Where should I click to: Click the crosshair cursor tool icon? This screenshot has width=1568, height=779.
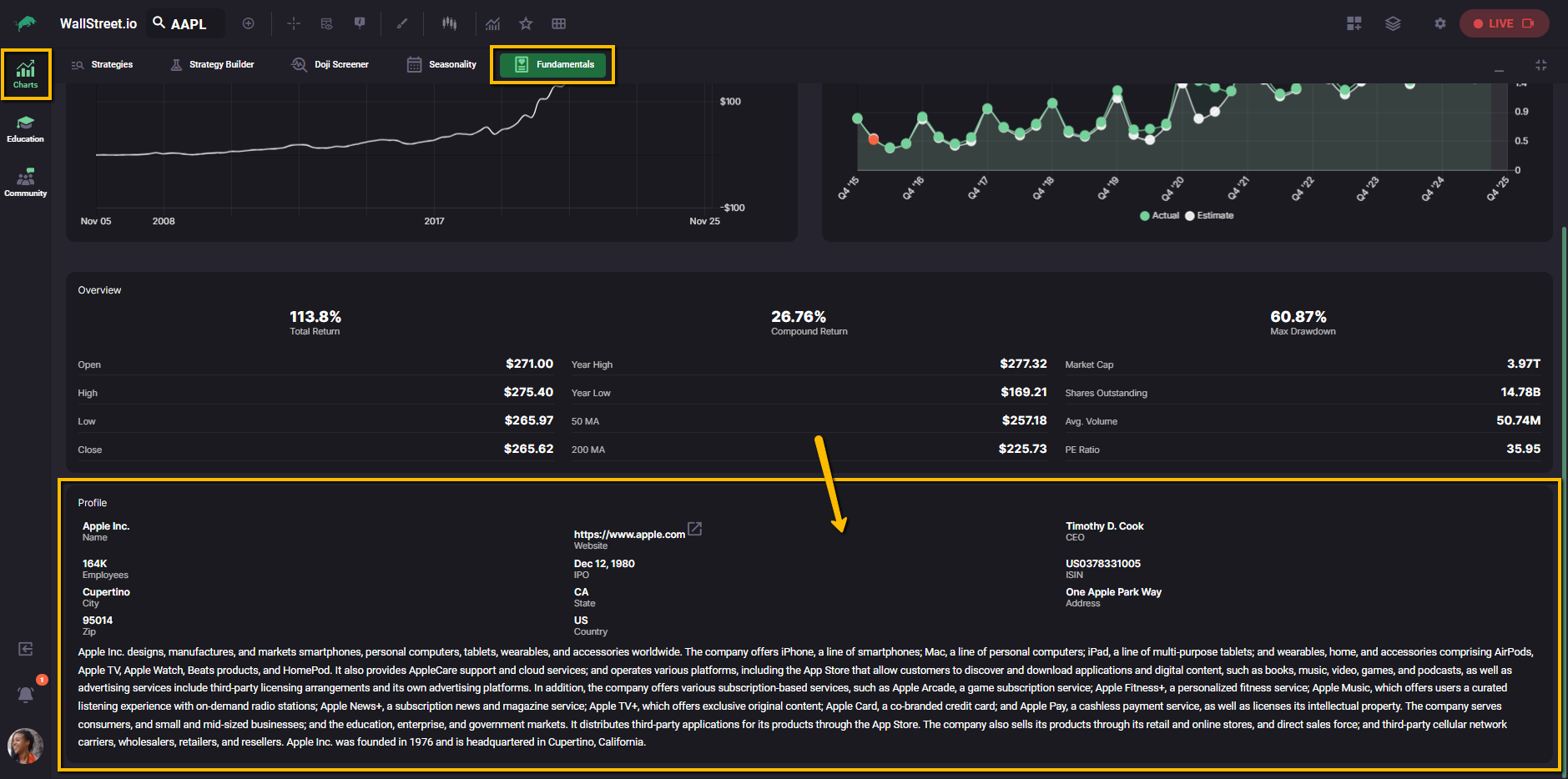(x=294, y=23)
